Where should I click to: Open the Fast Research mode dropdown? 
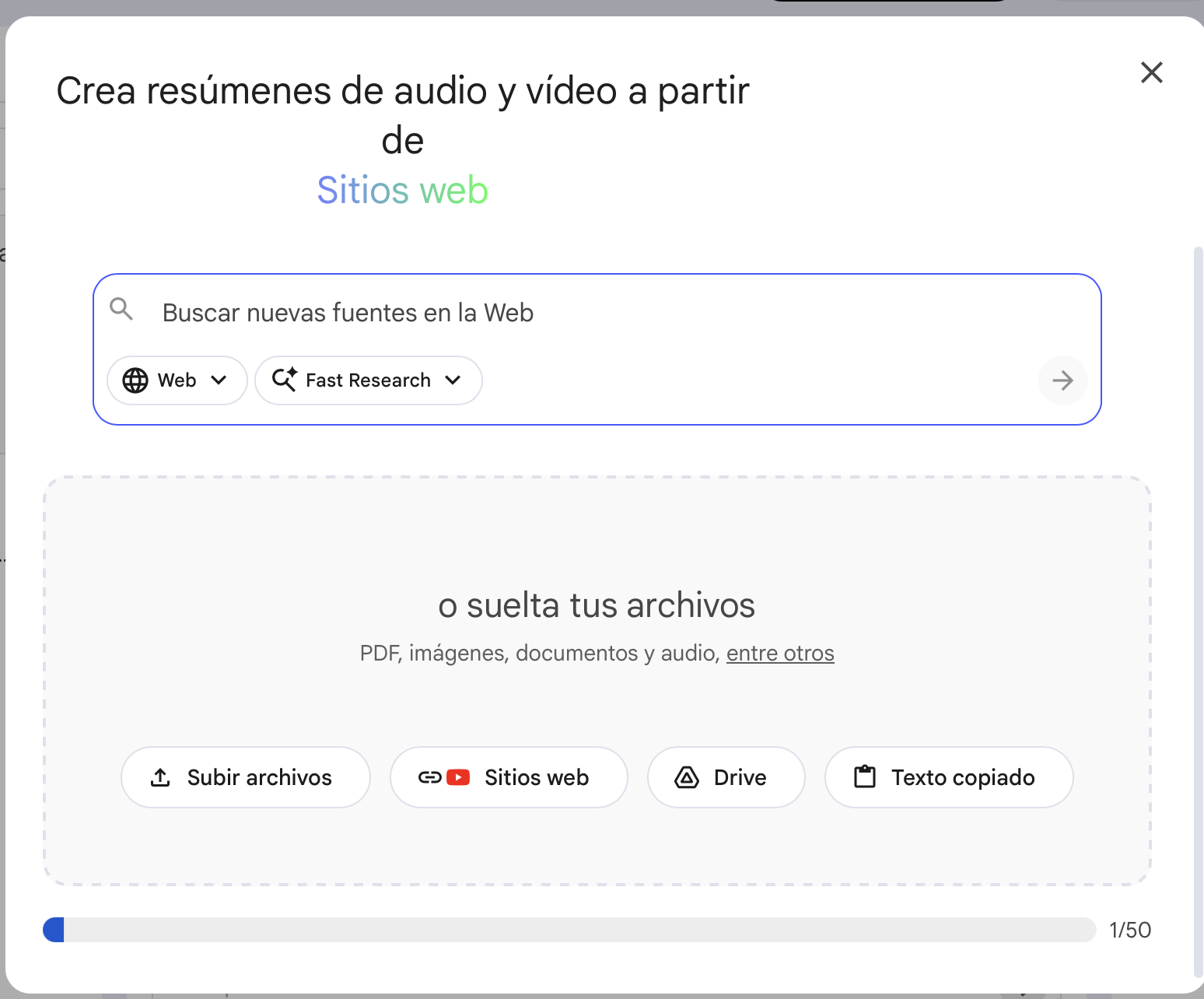[x=453, y=380]
